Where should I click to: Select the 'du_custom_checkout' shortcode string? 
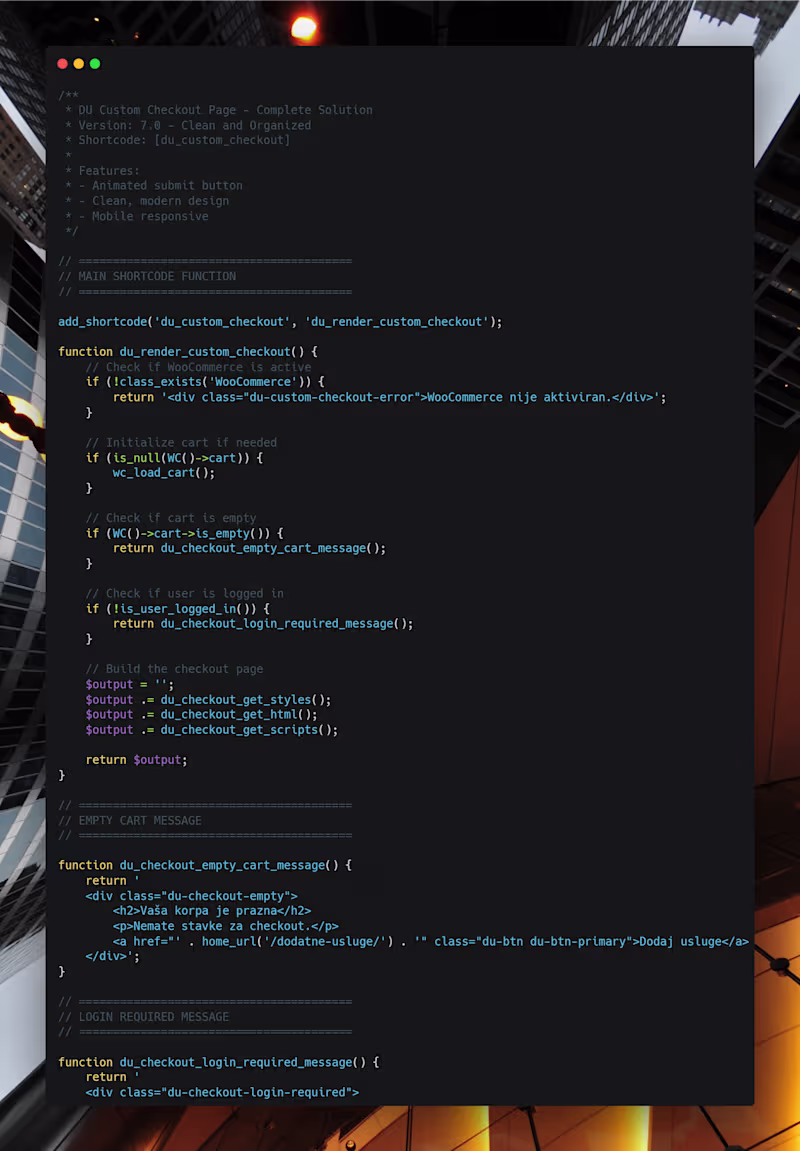click(x=220, y=321)
